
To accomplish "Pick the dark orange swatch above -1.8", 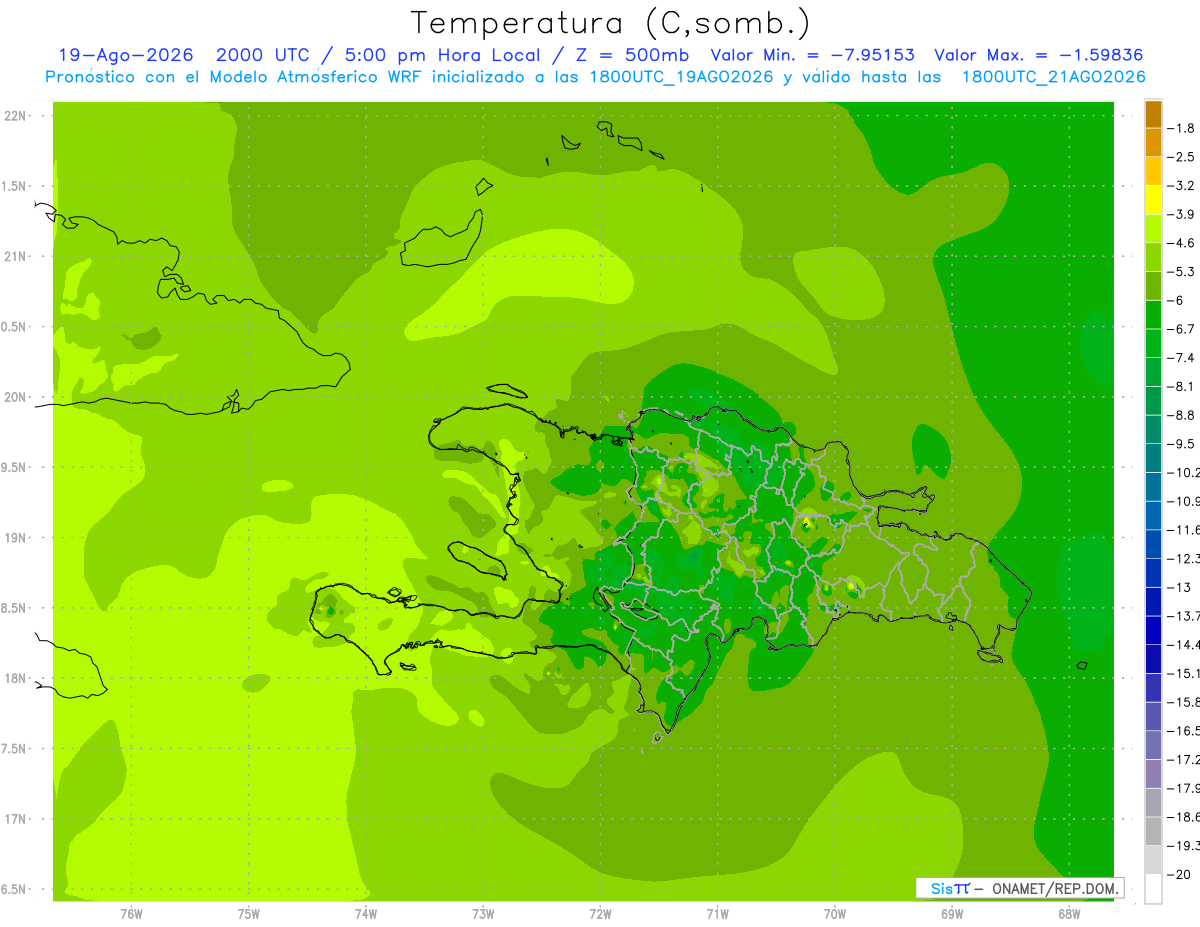I will [x=1153, y=114].
